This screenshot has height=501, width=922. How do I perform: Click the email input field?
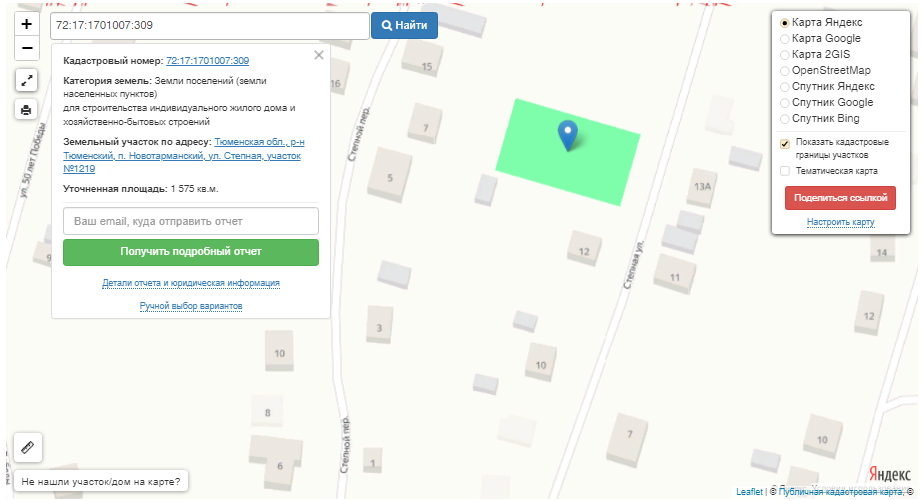point(190,221)
